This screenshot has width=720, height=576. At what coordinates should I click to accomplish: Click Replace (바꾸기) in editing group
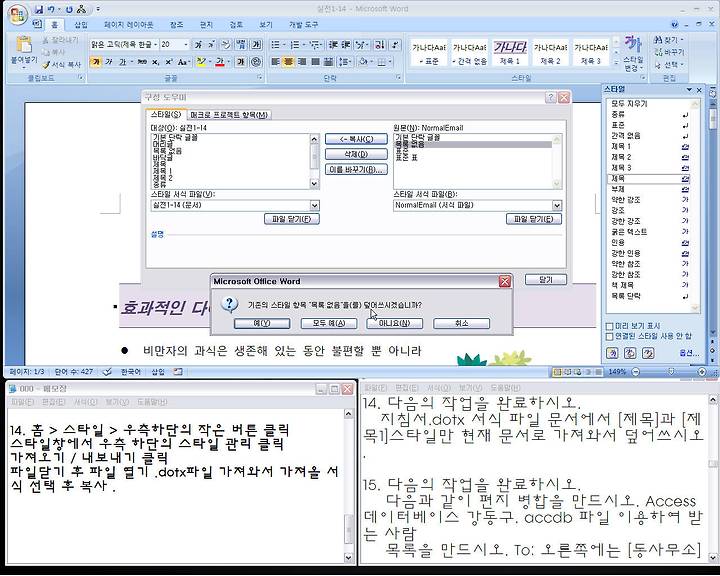669,52
